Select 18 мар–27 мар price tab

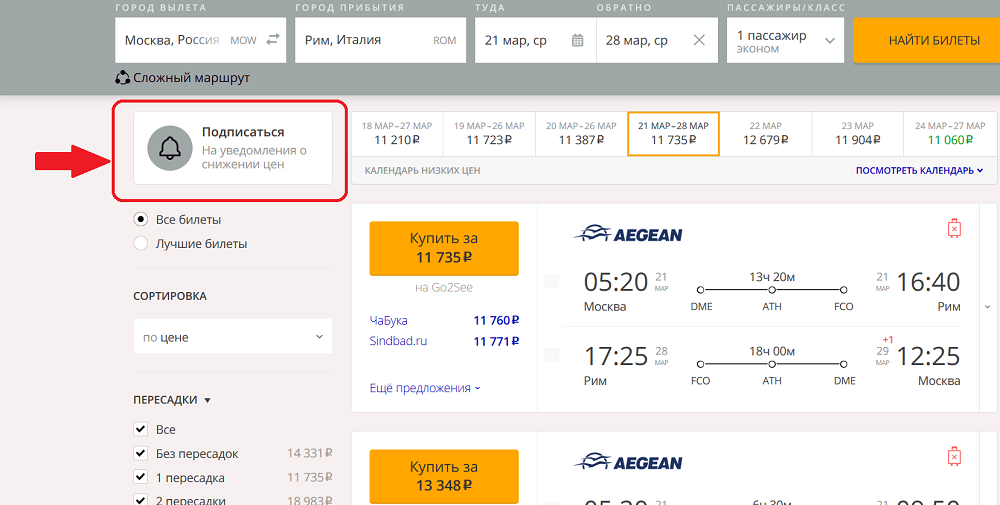click(397, 133)
